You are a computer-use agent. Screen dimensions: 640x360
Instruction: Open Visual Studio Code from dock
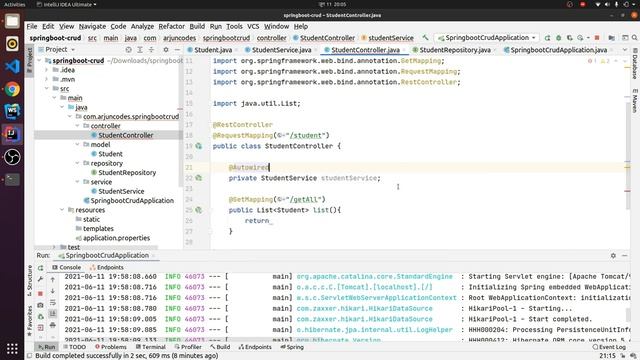click(x=12, y=66)
